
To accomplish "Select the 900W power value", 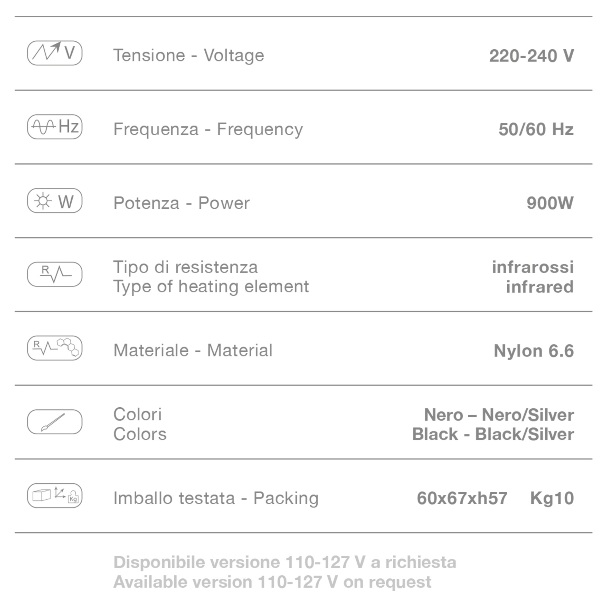I will (x=550, y=203).
